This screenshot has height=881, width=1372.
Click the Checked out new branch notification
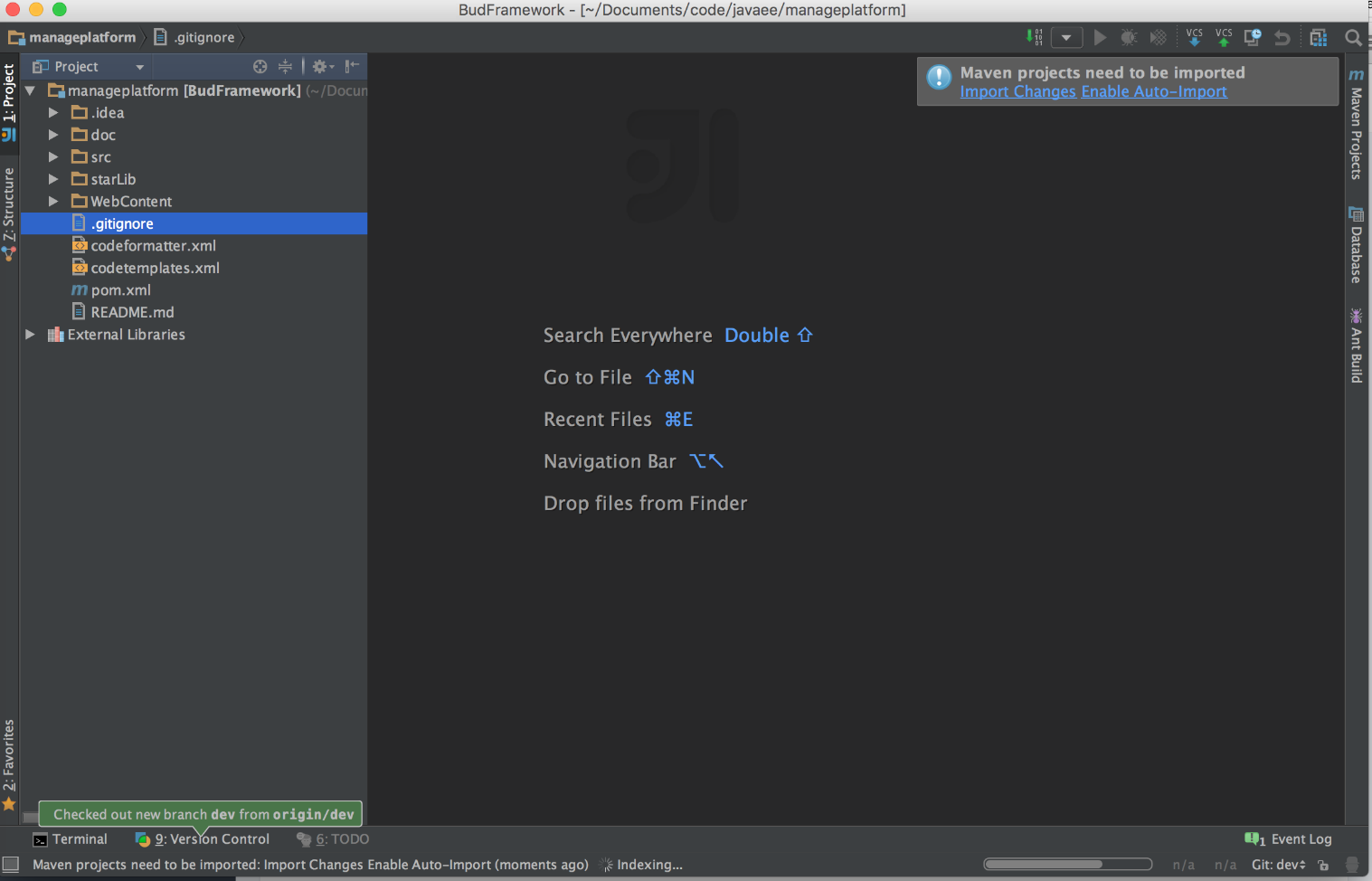pos(201,814)
